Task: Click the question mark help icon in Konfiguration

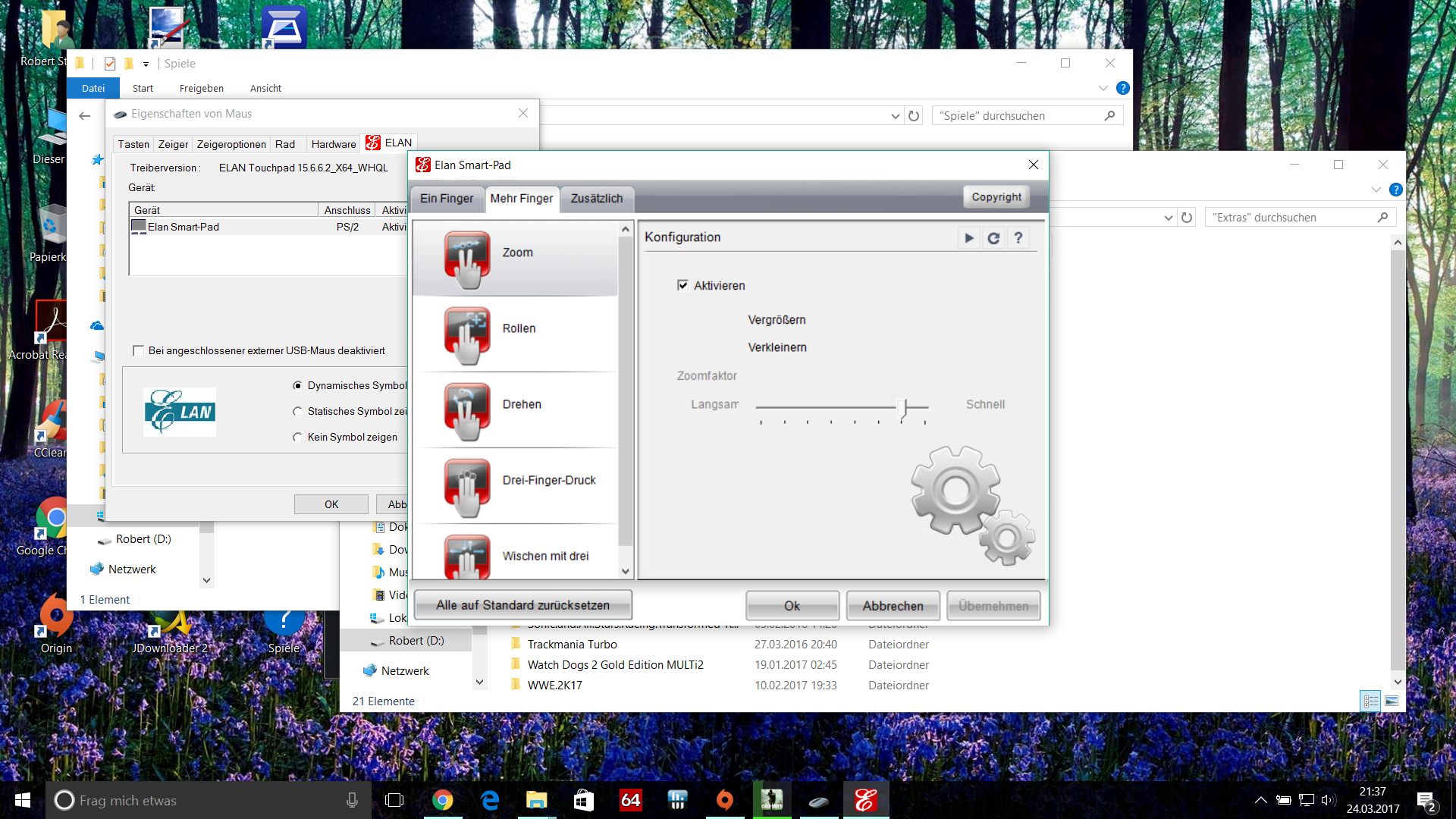Action: pyautogui.click(x=1018, y=238)
